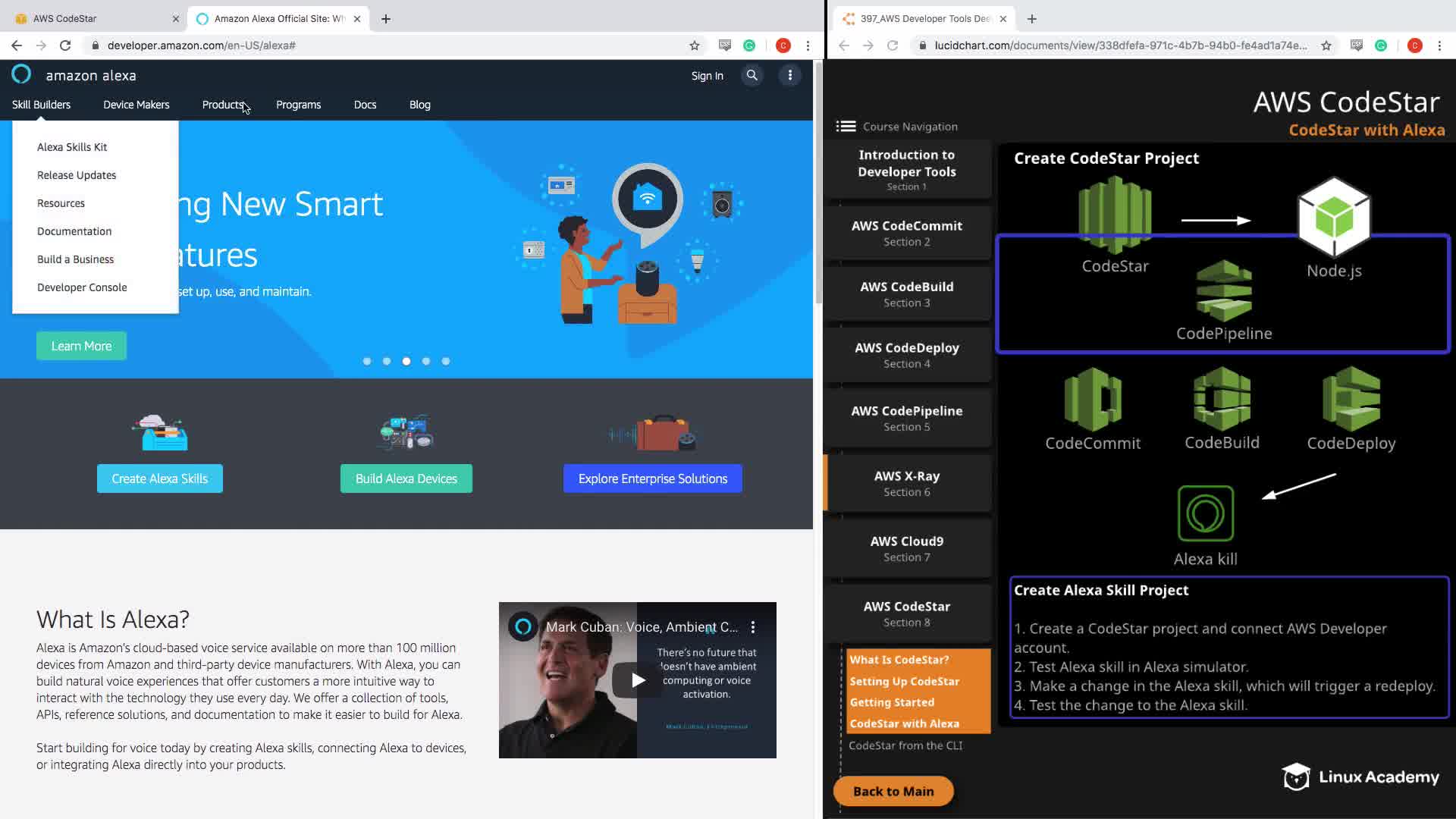Play the Mark Cuban video
1456x819 pixels.
638,680
